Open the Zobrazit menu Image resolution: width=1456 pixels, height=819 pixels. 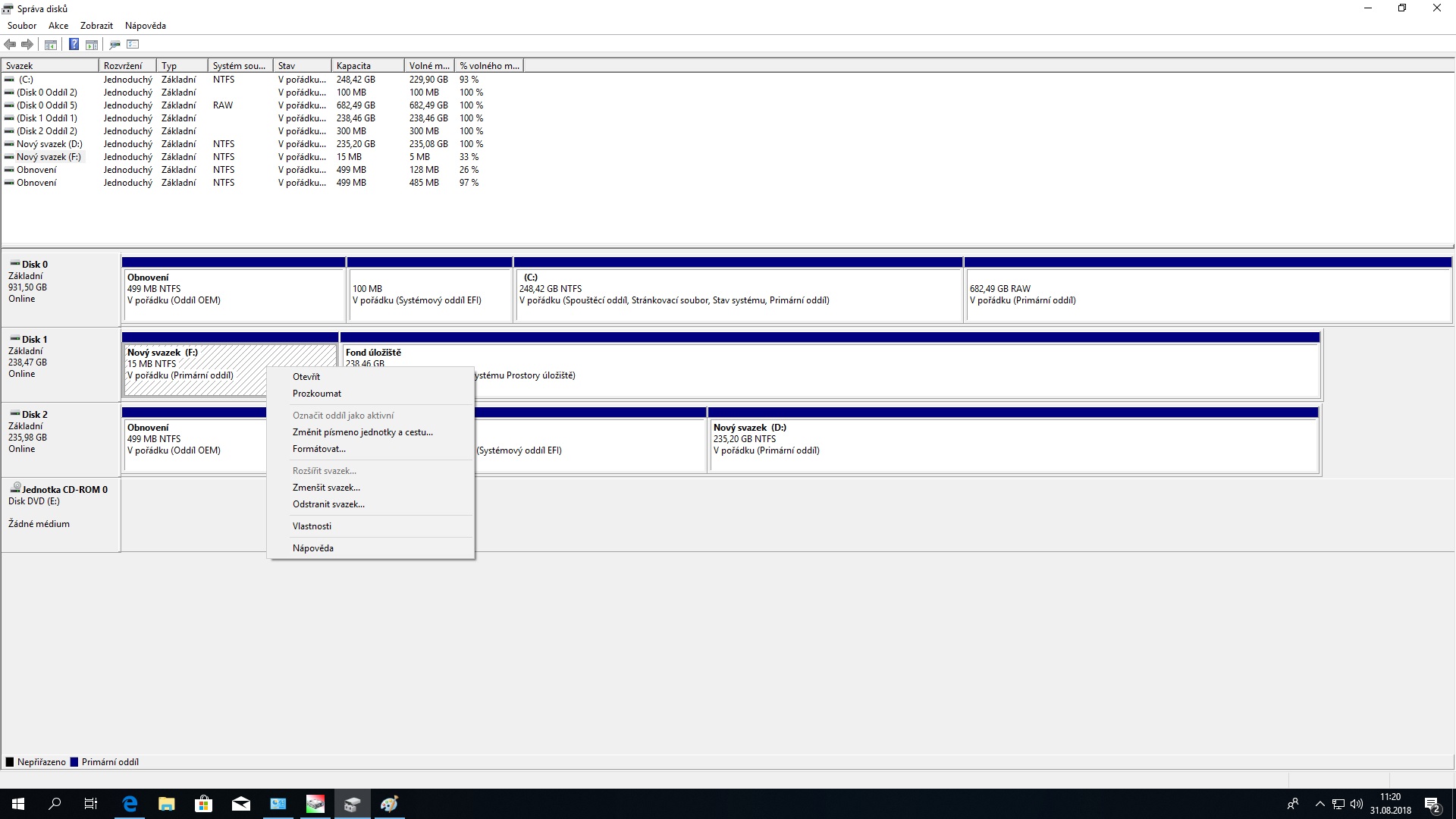[96, 26]
